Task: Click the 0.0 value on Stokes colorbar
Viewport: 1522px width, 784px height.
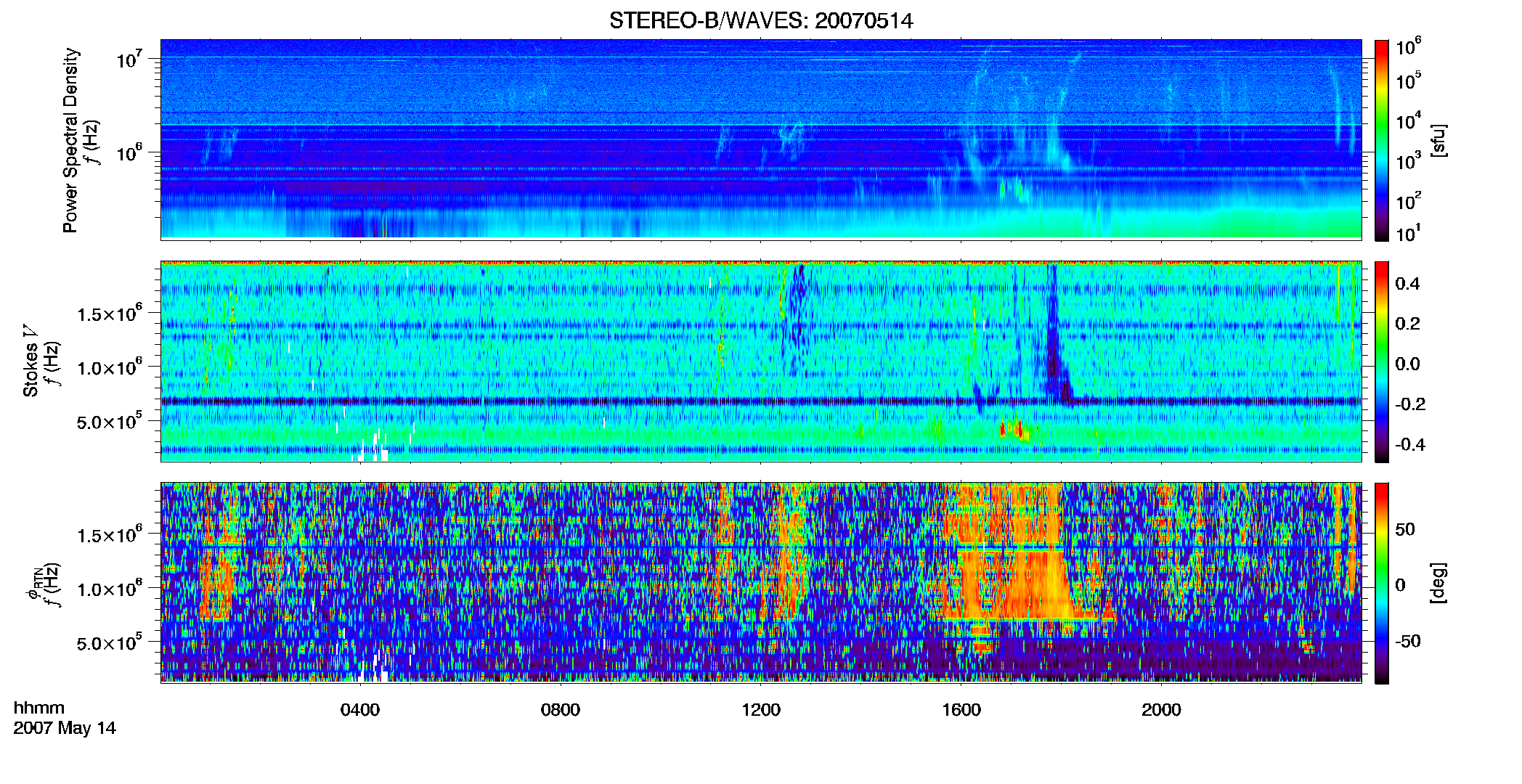Action: (x=1407, y=364)
